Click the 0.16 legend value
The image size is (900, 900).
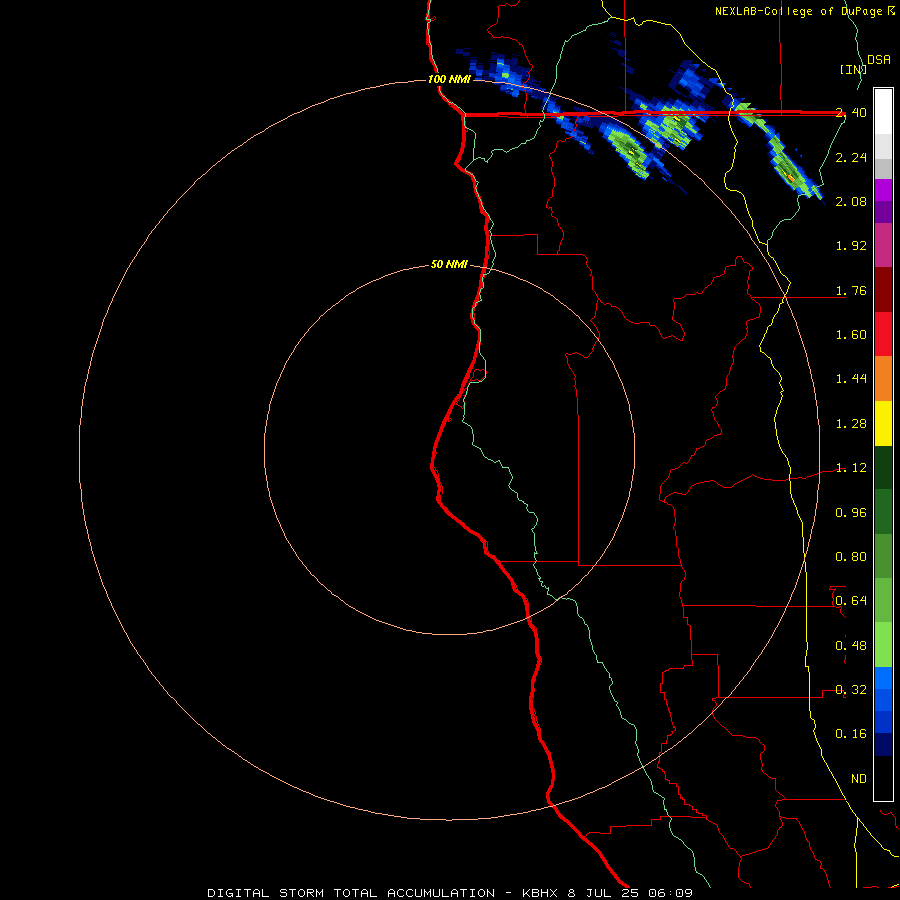(851, 734)
